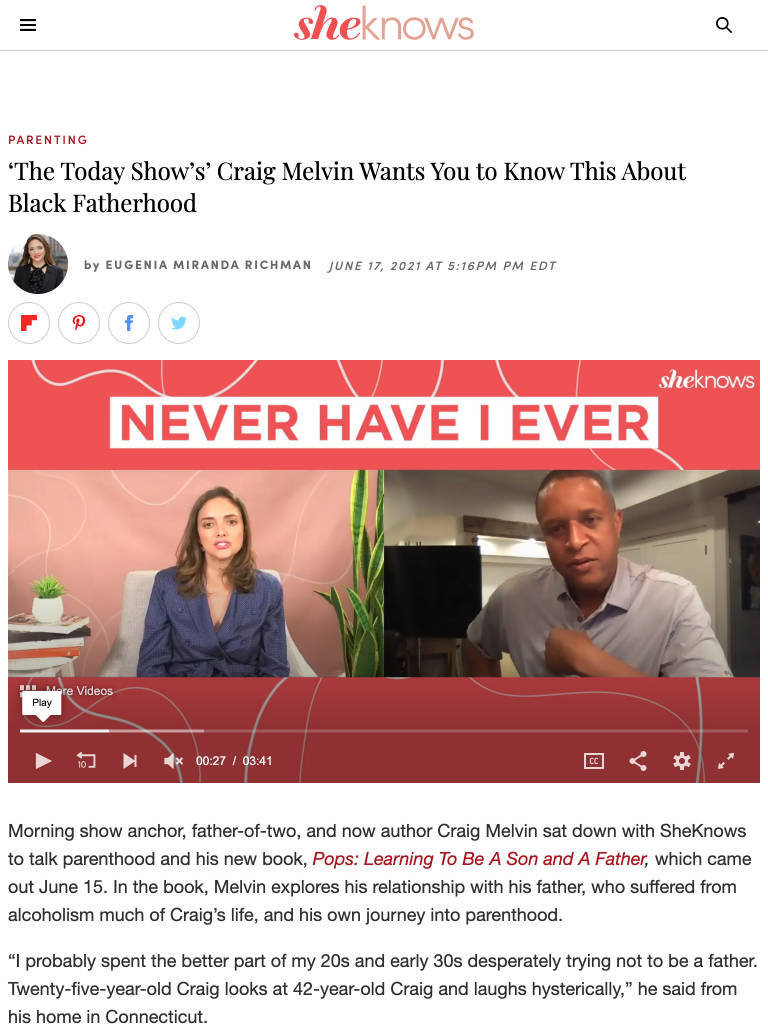Share article on Twitter
The width and height of the screenshot is (768, 1024).
pos(179,323)
